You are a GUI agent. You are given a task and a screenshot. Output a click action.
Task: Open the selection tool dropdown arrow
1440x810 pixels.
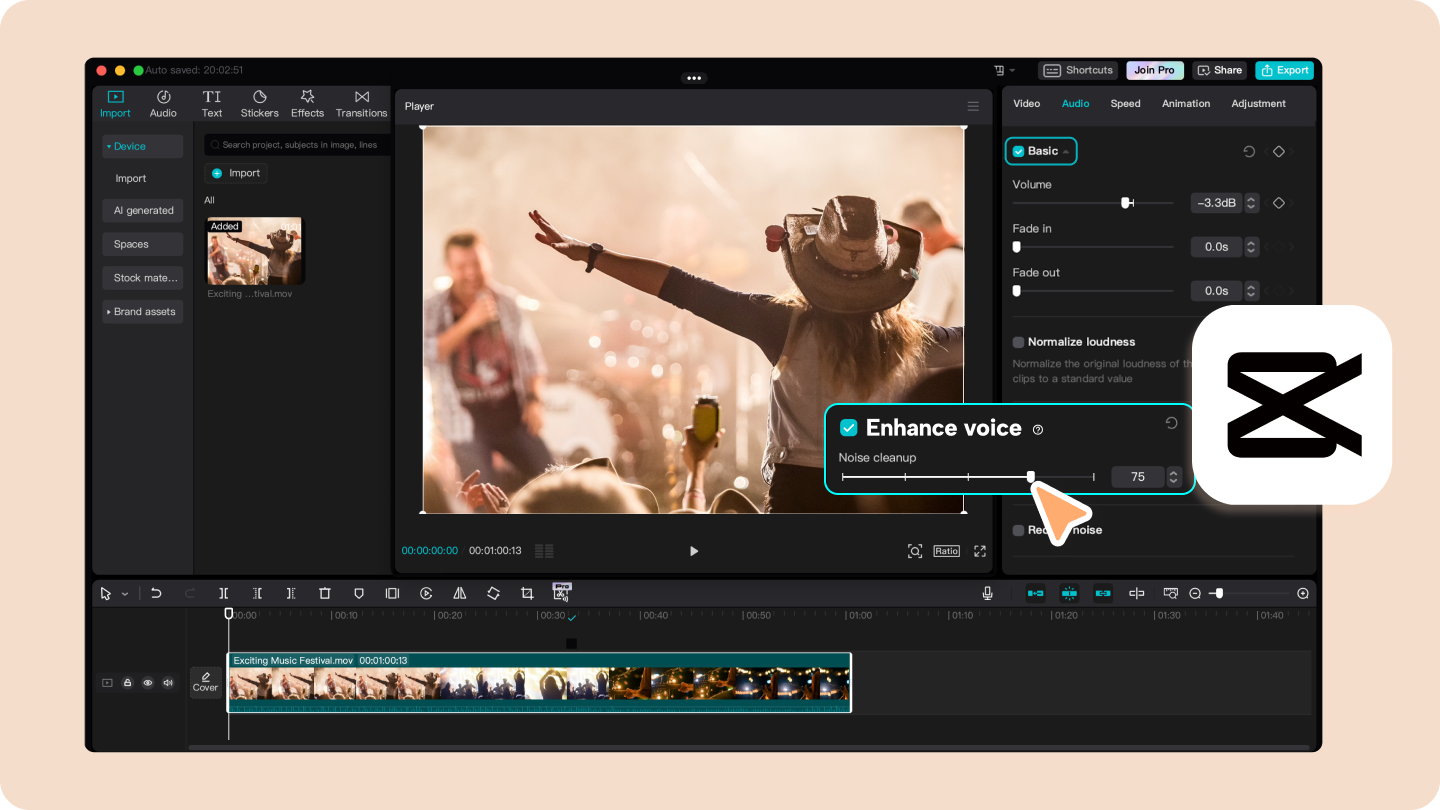[x=125, y=594]
